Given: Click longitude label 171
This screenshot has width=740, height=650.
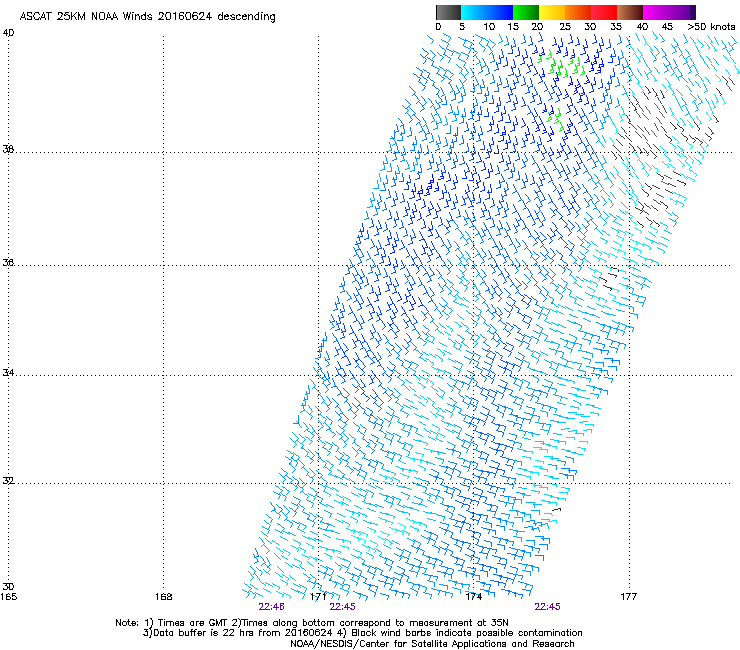Looking at the screenshot, I should 318,597.
